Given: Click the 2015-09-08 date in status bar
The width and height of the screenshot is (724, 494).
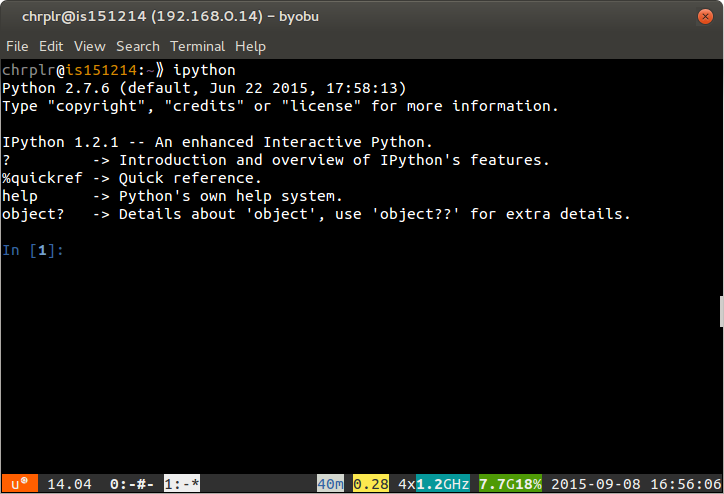Looking at the screenshot, I should click(596, 484).
